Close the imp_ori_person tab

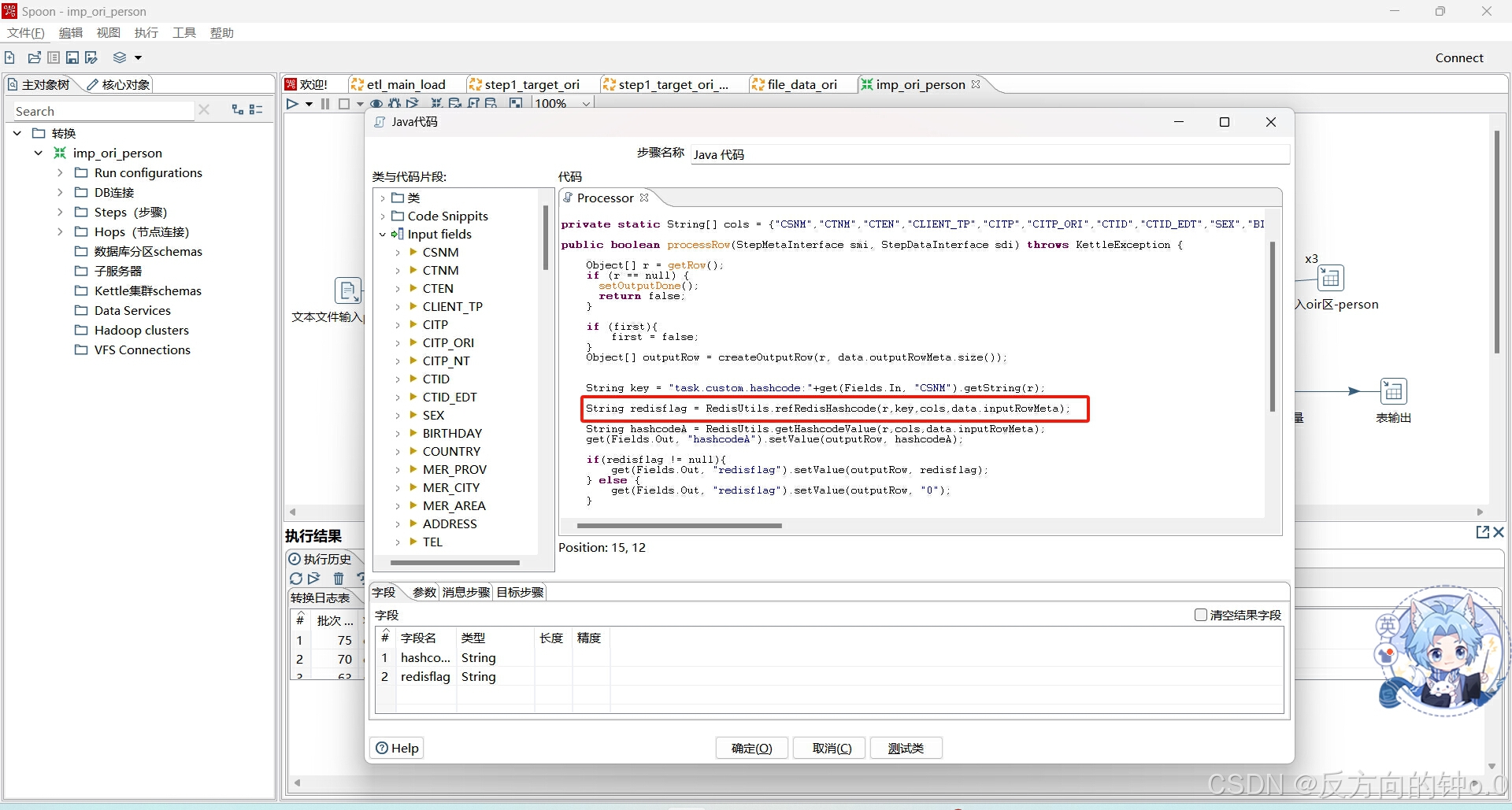pyautogui.click(x=976, y=84)
